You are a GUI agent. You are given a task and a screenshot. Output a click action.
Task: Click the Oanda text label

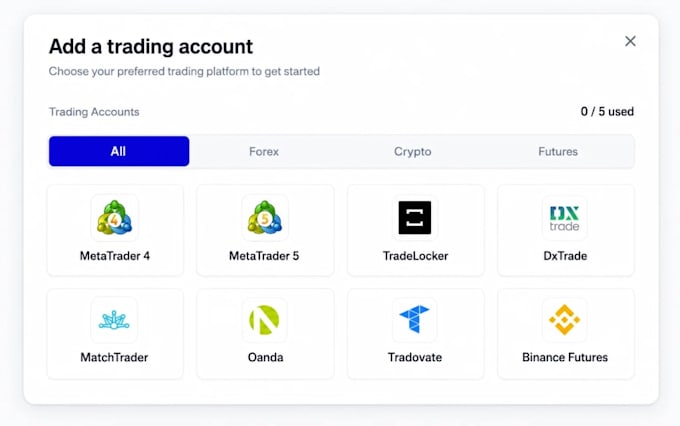point(265,357)
